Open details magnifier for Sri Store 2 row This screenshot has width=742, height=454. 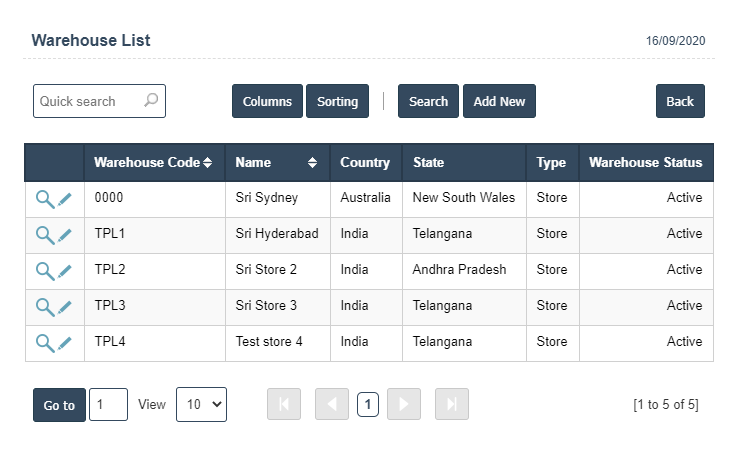pyautogui.click(x=44, y=271)
